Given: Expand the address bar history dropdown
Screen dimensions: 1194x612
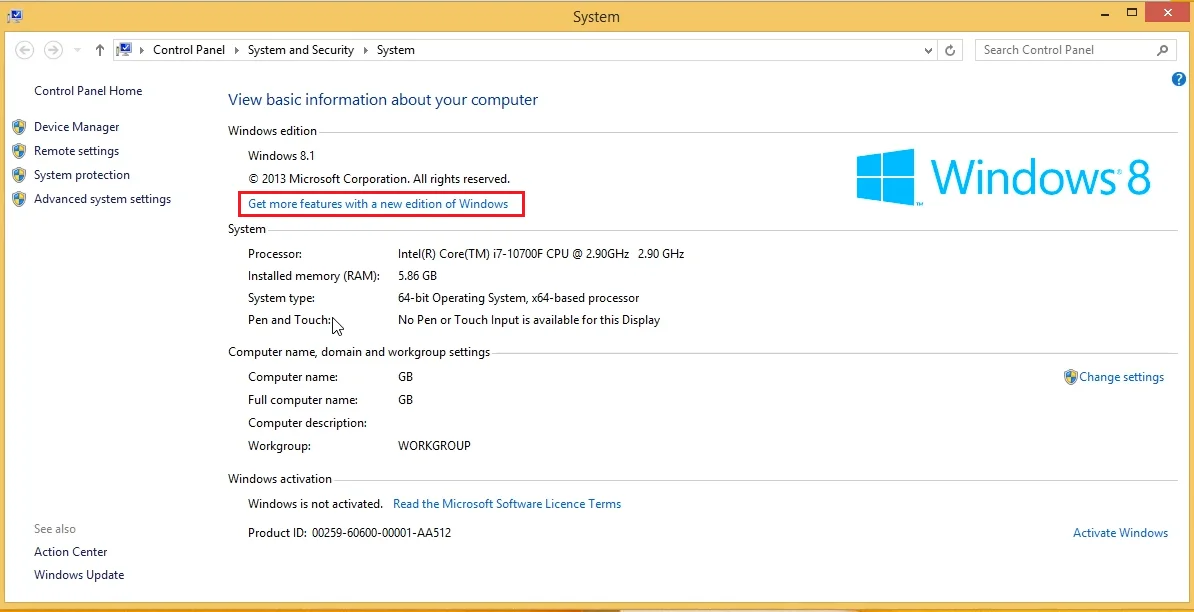Looking at the screenshot, I should point(929,50).
